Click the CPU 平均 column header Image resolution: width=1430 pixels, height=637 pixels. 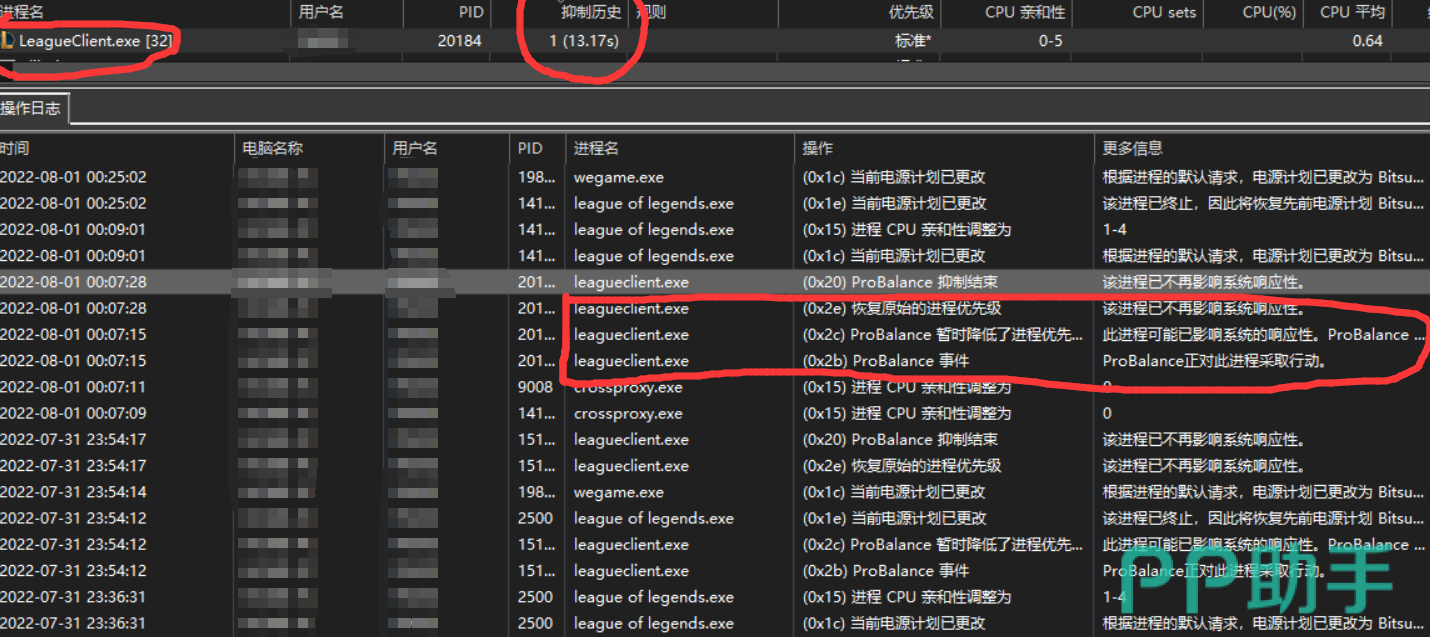click(x=1352, y=12)
